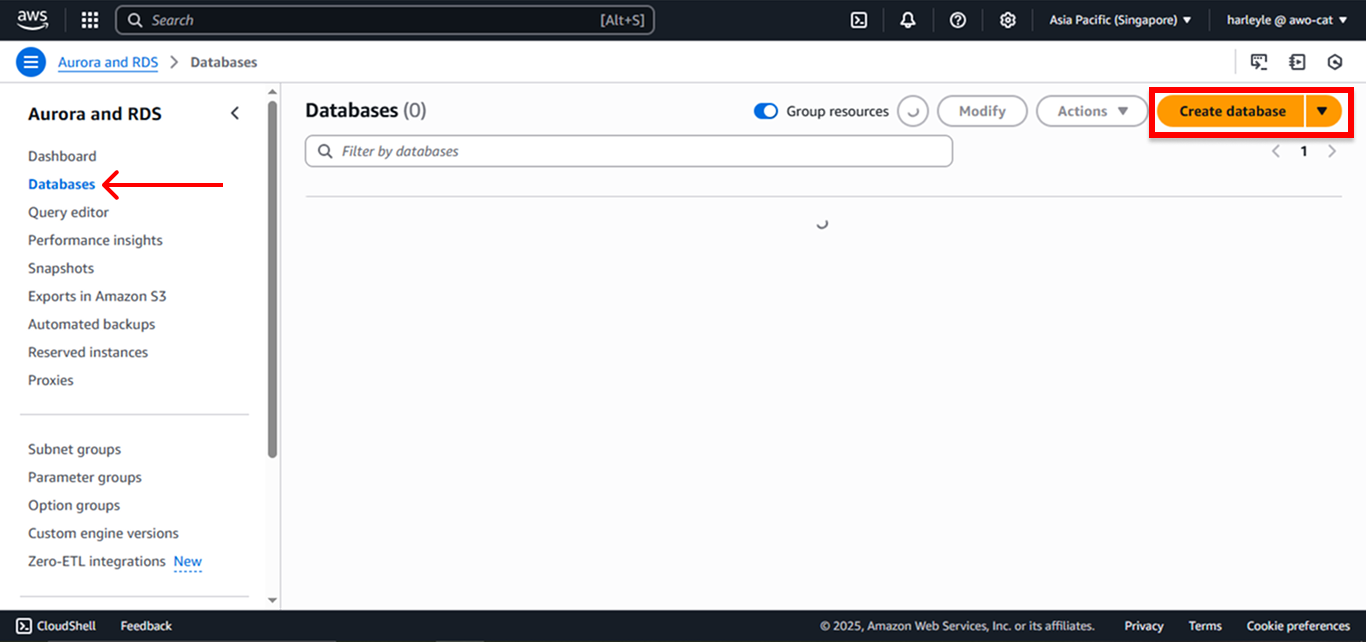Screen dimensions: 1366x642
Task: Open the settings gear in header
Action: pyautogui.click(x=1008, y=20)
